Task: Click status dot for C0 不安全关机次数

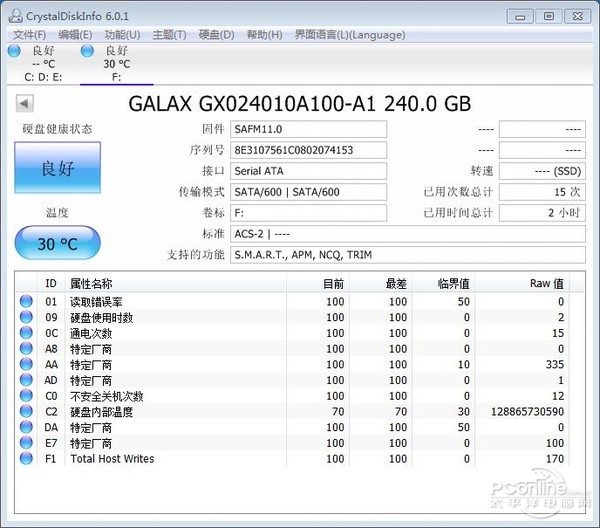Action: (x=26, y=395)
